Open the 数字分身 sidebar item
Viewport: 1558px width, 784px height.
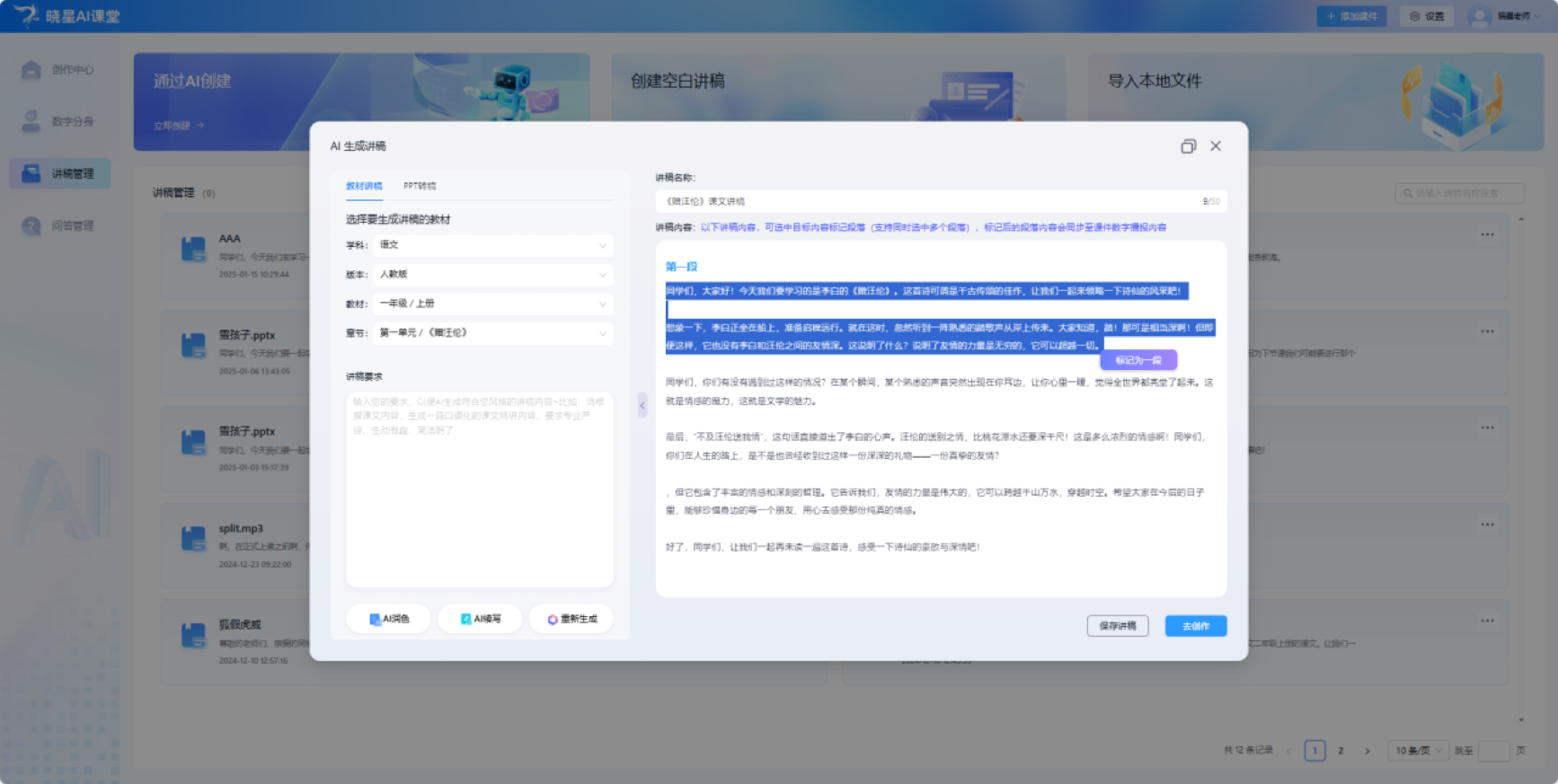coord(59,122)
